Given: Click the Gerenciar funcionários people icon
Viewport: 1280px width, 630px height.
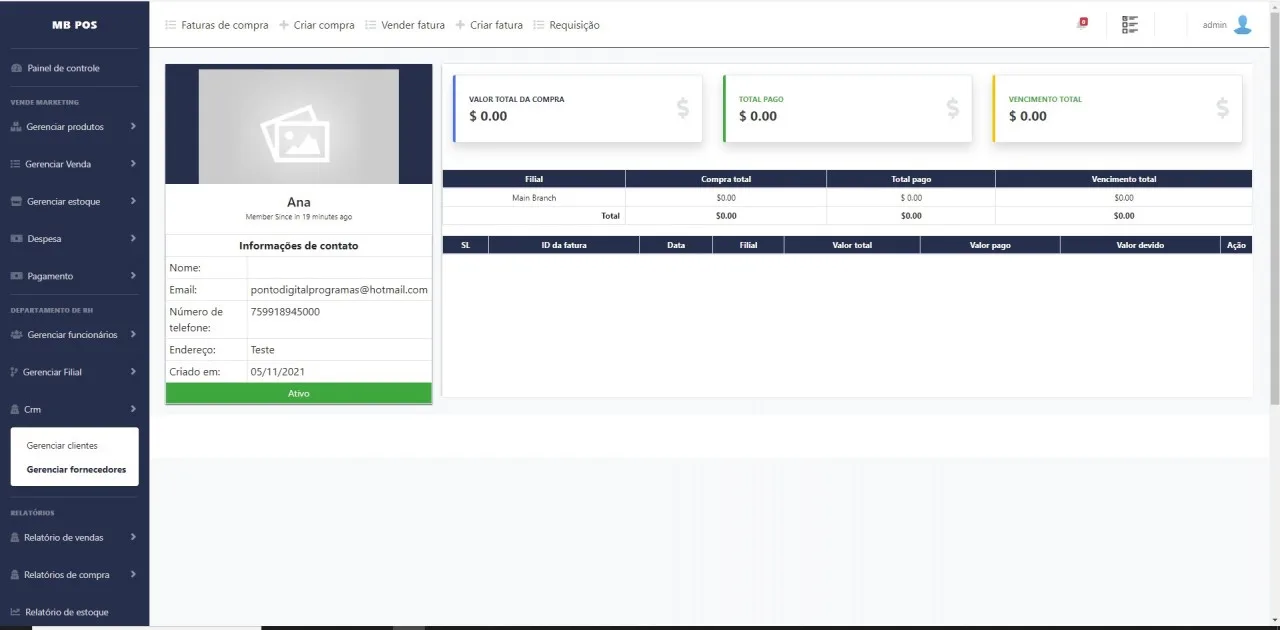Looking at the screenshot, I should click(16, 335).
